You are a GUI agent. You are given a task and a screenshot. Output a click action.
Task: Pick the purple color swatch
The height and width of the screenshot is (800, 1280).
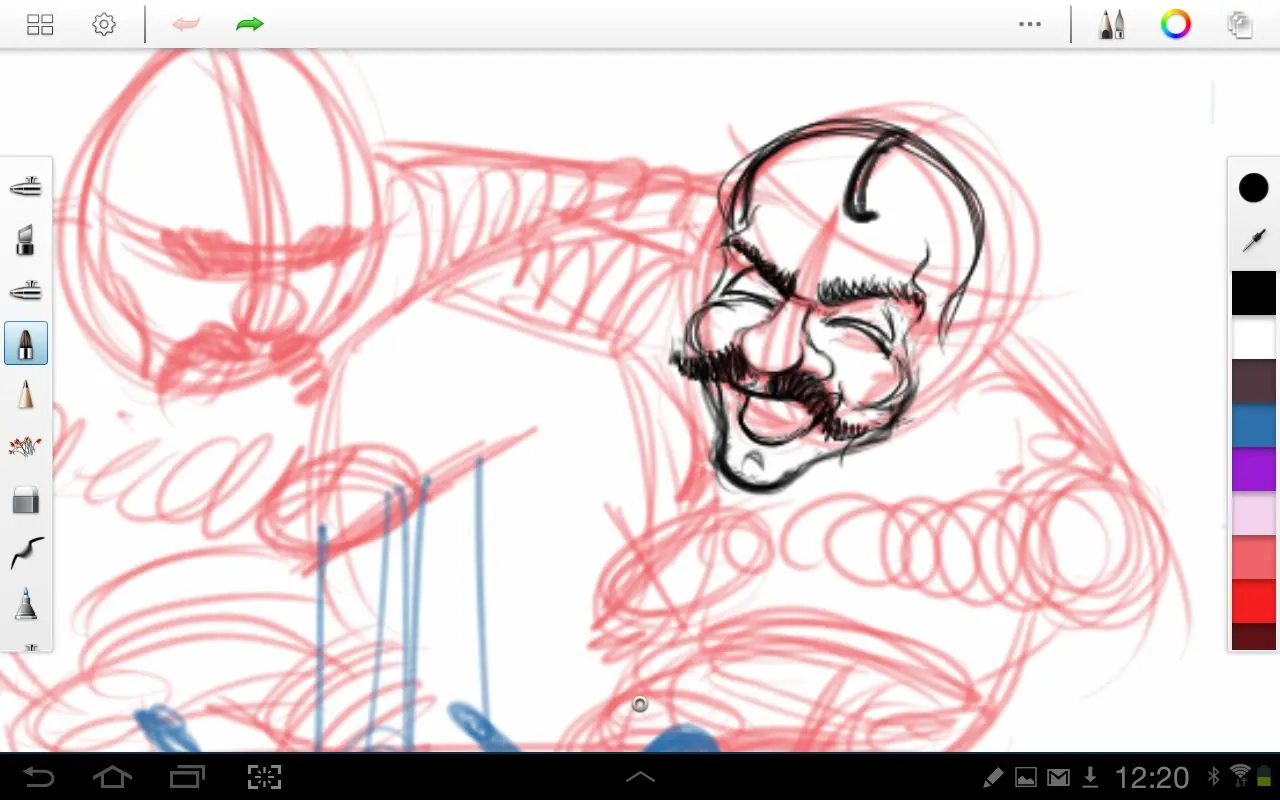click(1253, 470)
